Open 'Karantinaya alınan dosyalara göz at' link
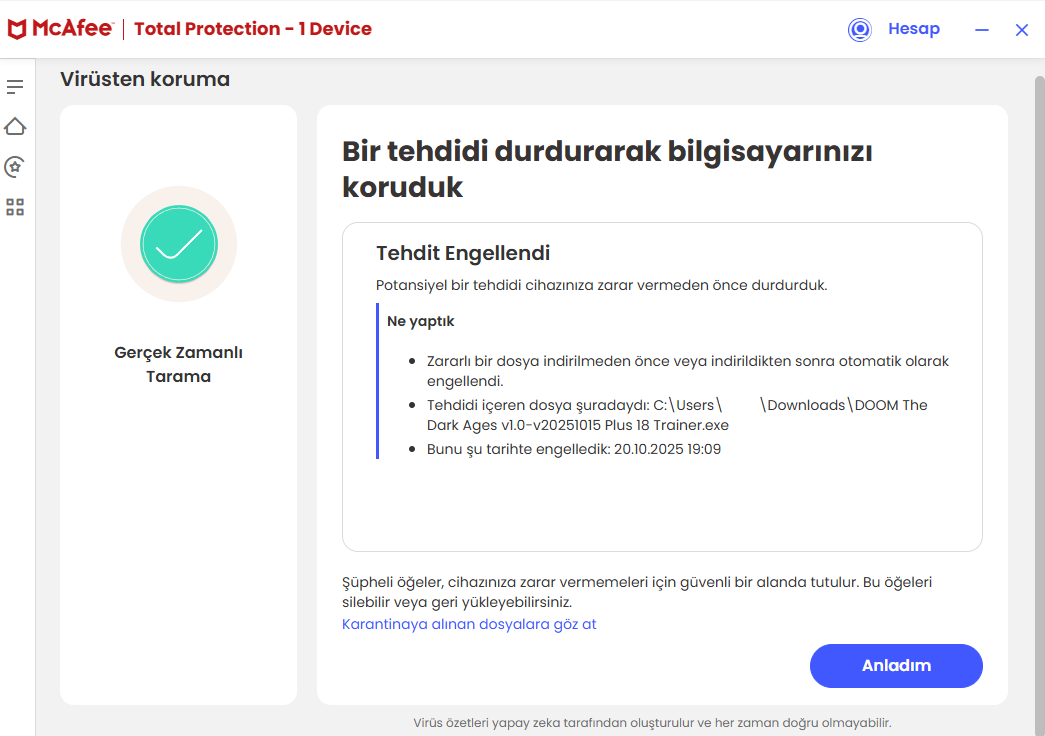Viewport: 1045px width, 736px height. click(469, 624)
